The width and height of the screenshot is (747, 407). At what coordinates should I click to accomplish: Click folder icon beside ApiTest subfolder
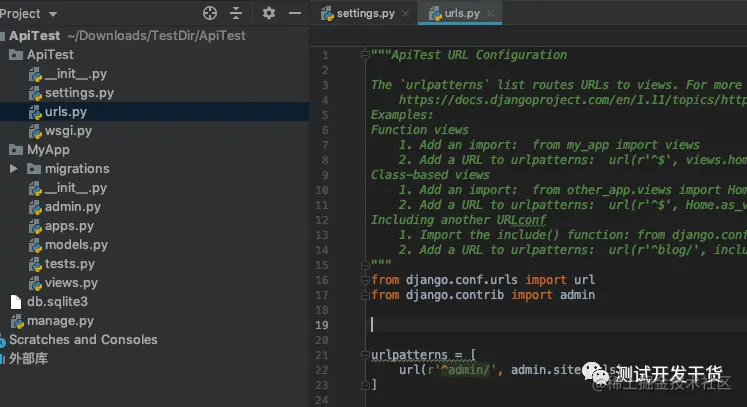[16, 55]
